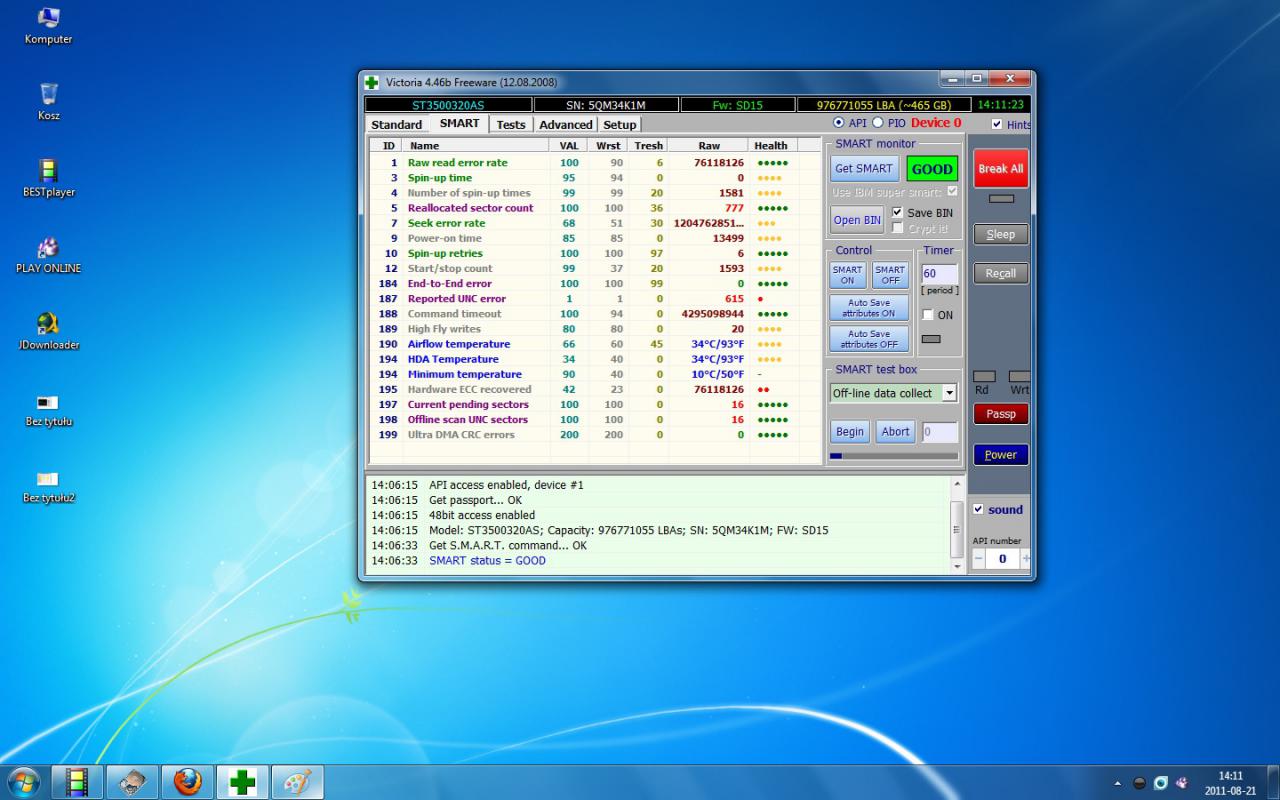
Task: Open the film-strip media player on taskbar
Action: (x=77, y=781)
